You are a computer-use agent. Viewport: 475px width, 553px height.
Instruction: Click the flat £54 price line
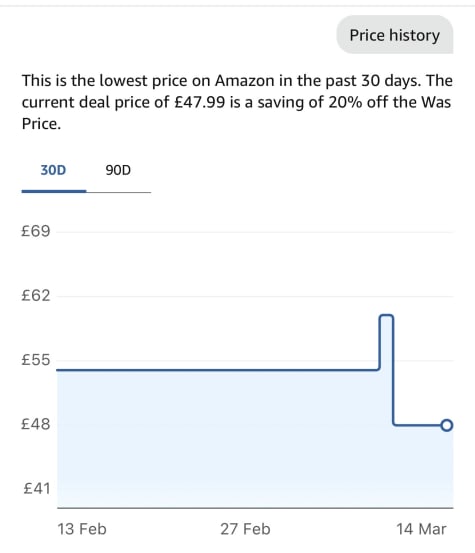coord(218,370)
